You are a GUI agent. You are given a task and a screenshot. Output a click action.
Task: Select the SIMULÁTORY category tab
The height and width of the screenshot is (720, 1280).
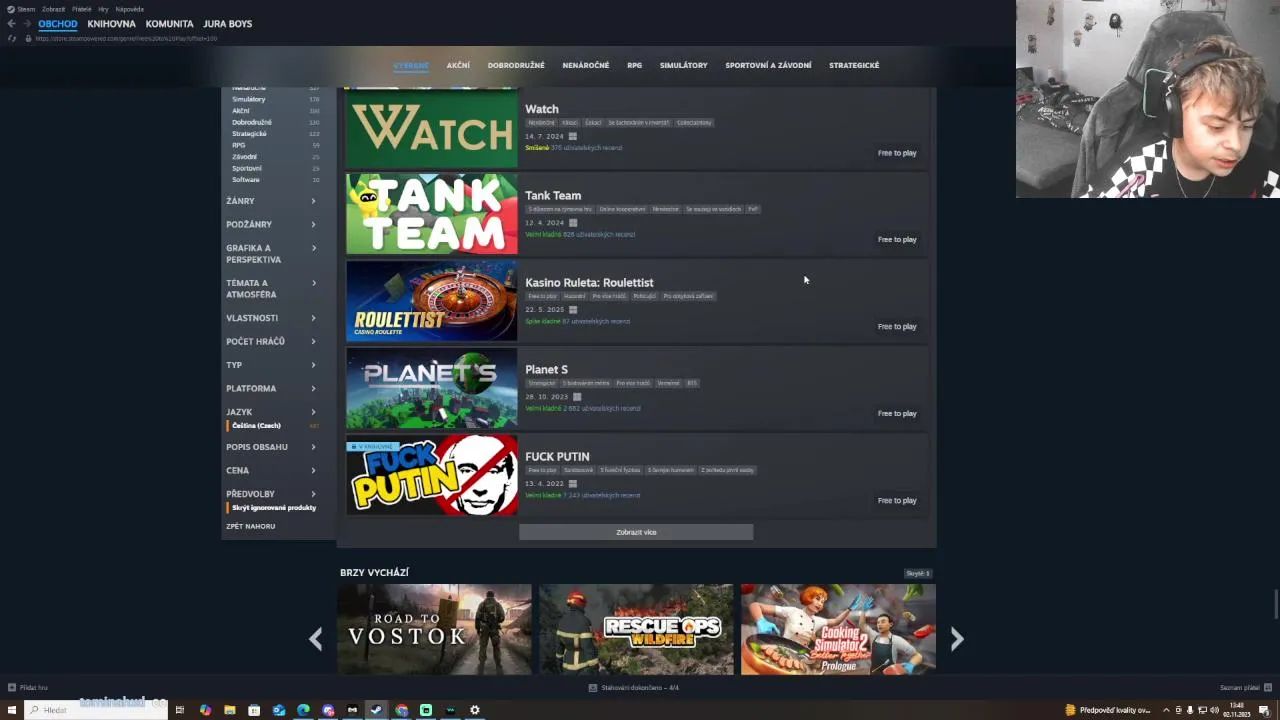683,65
